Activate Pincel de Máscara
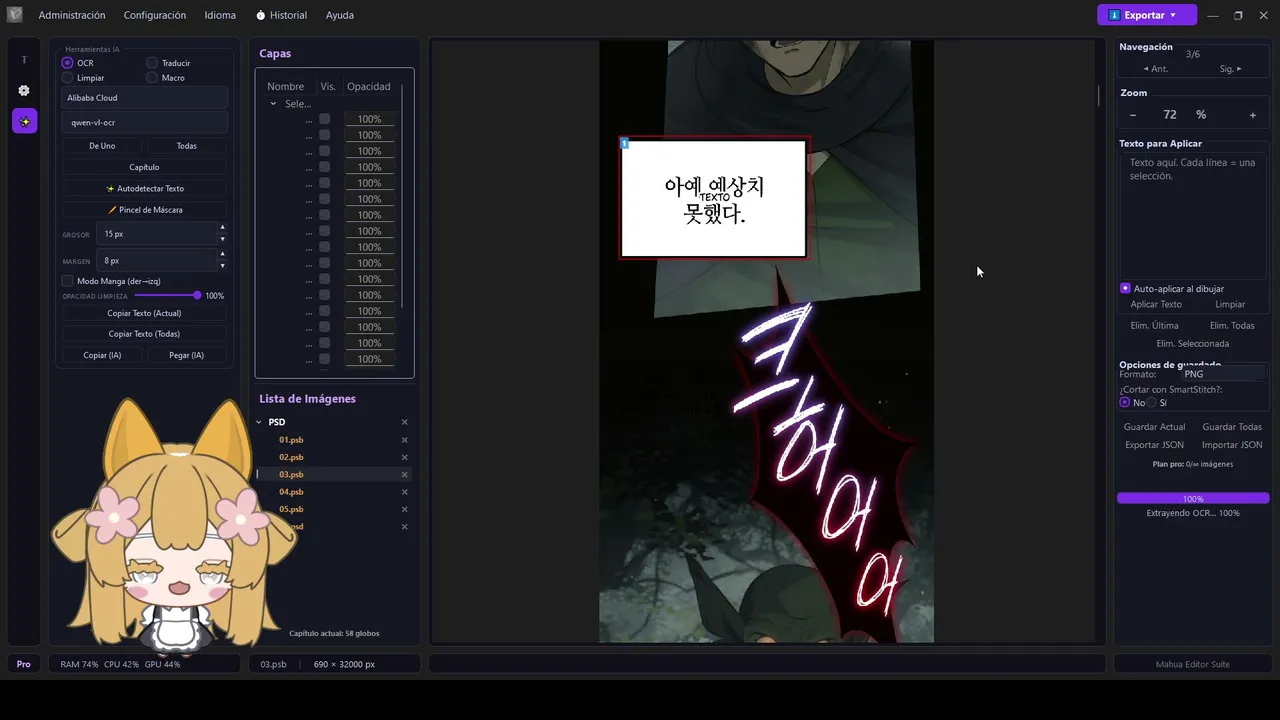Screen dimensions: 1280x720 coord(144,210)
